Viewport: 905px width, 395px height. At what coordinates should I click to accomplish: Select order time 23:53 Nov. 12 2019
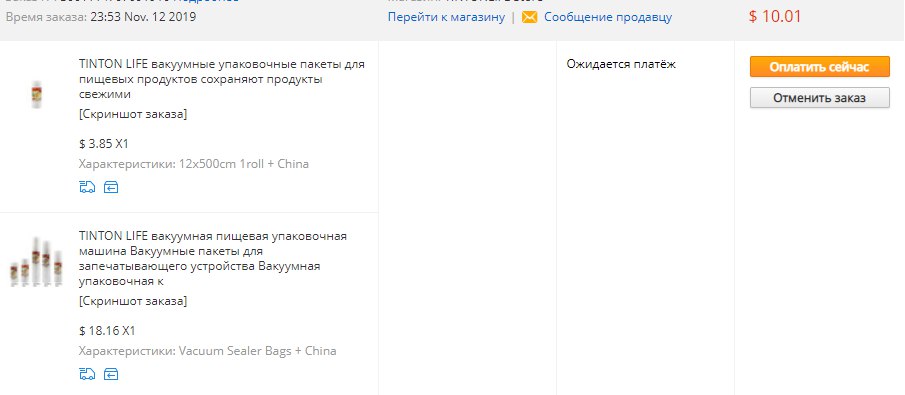click(x=143, y=17)
